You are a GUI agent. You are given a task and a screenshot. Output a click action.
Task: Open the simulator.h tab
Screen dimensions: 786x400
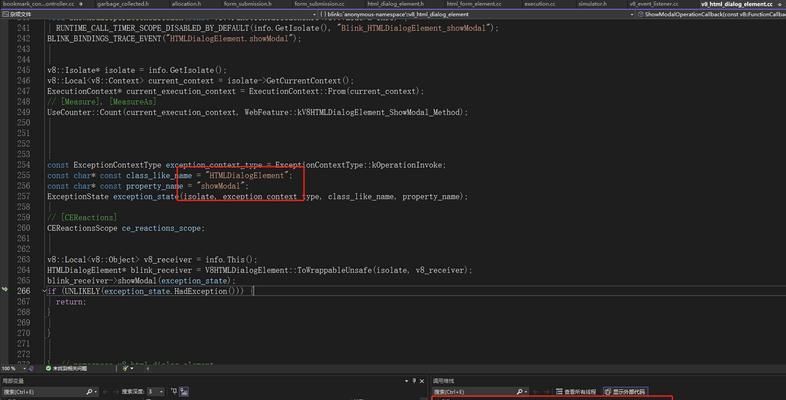[592, 4]
